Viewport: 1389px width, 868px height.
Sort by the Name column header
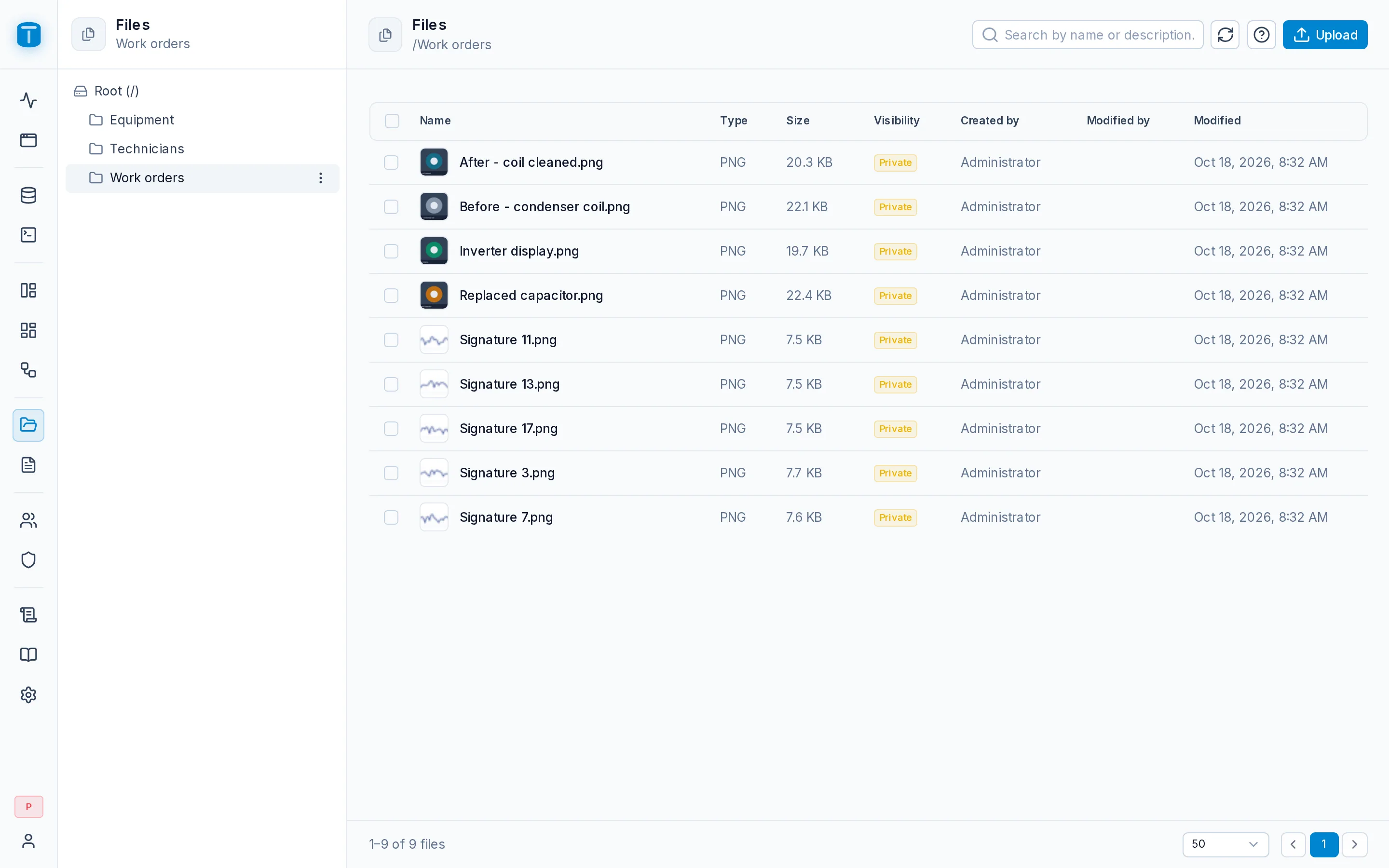pyautogui.click(x=435, y=121)
